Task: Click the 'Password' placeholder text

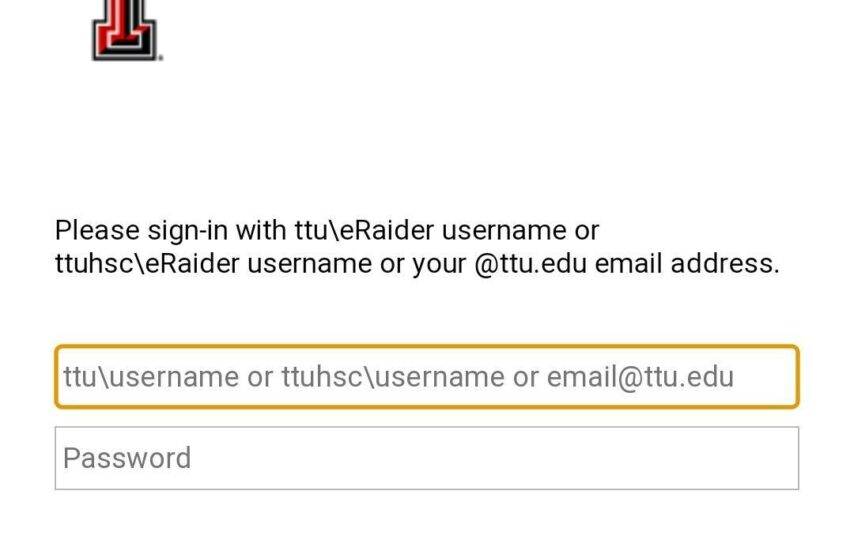Action: pyautogui.click(x=127, y=458)
